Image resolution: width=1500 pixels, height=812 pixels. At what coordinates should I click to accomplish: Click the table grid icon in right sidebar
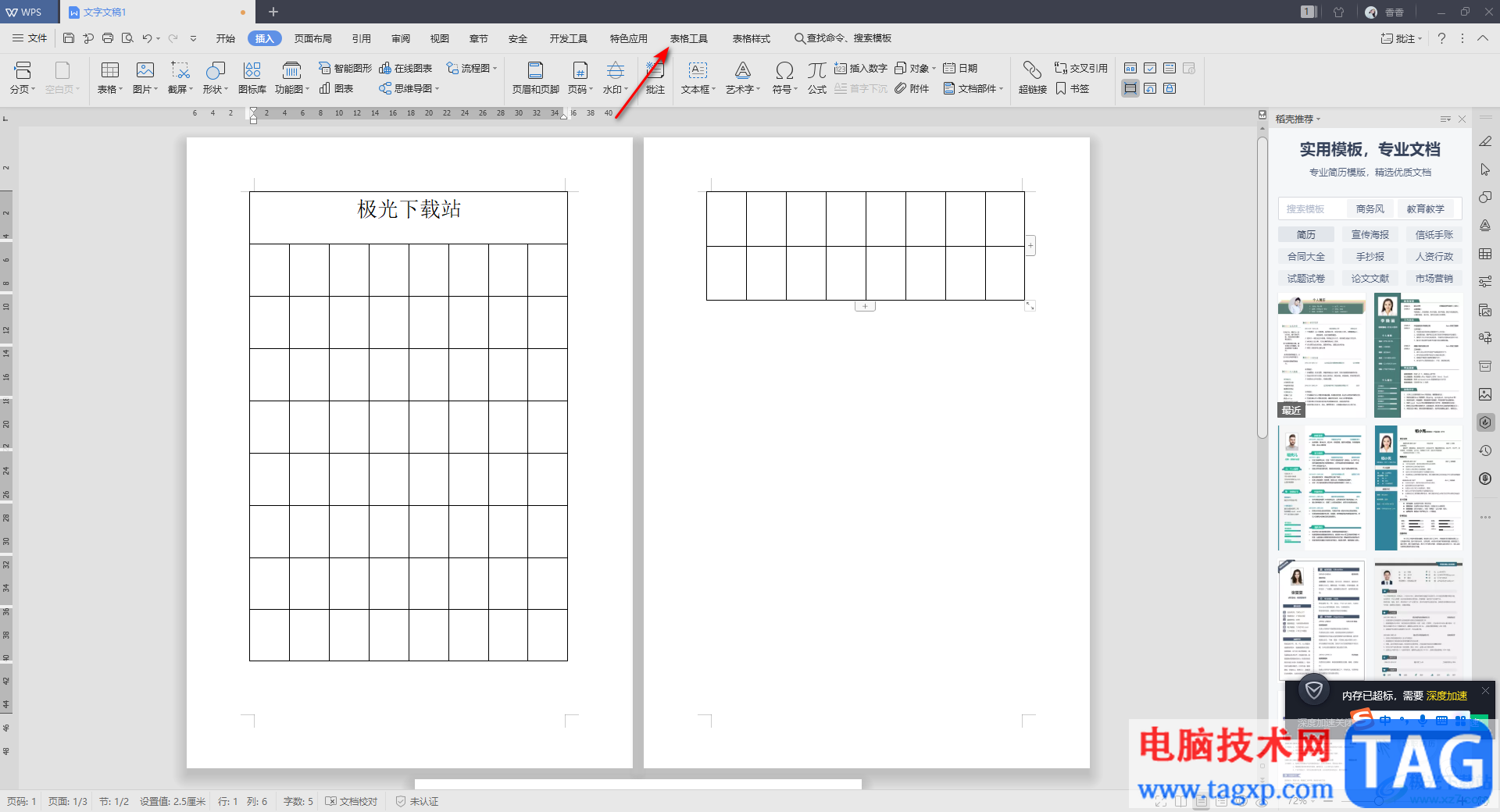[x=1485, y=254]
